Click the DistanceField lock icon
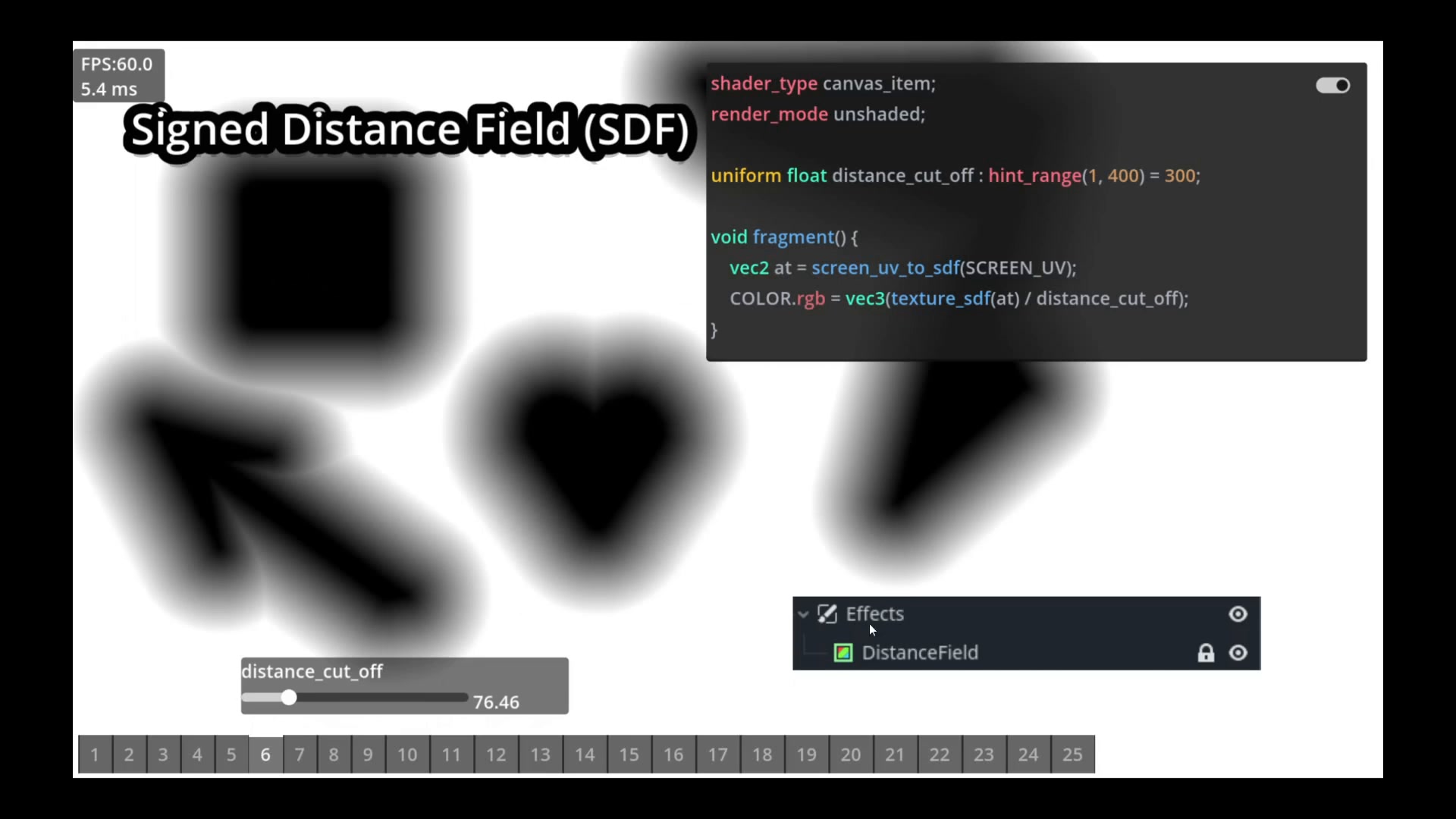Image resolution: width=1456 pixels, height=819 pixels. (1206, 653)
